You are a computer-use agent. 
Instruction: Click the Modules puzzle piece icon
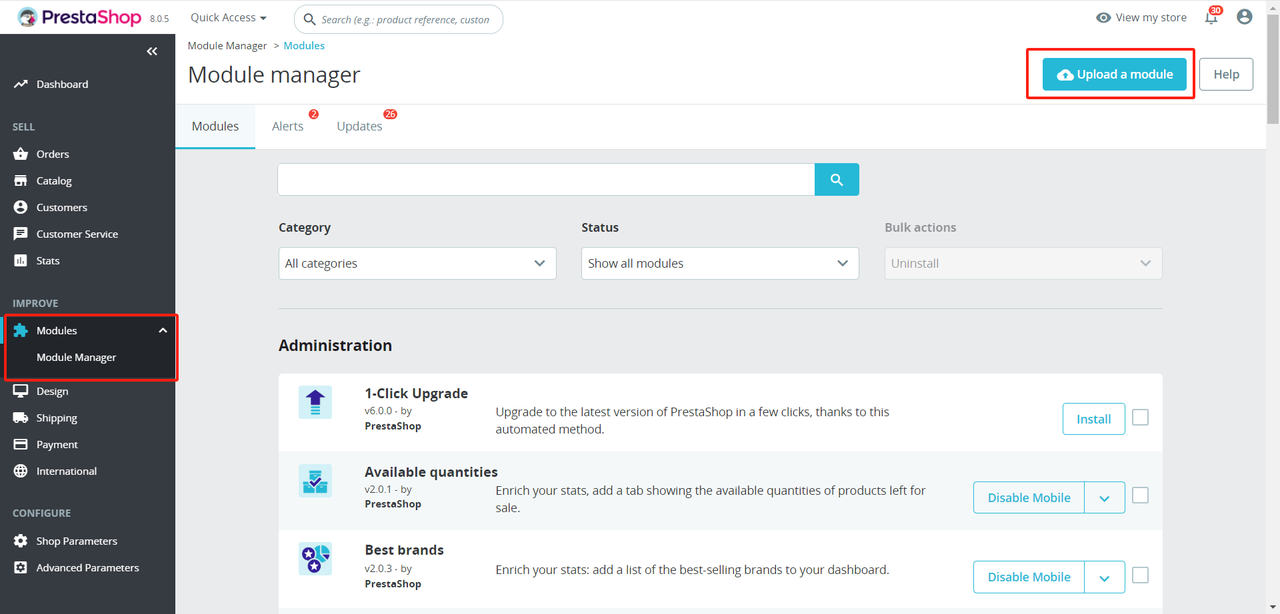20,330
